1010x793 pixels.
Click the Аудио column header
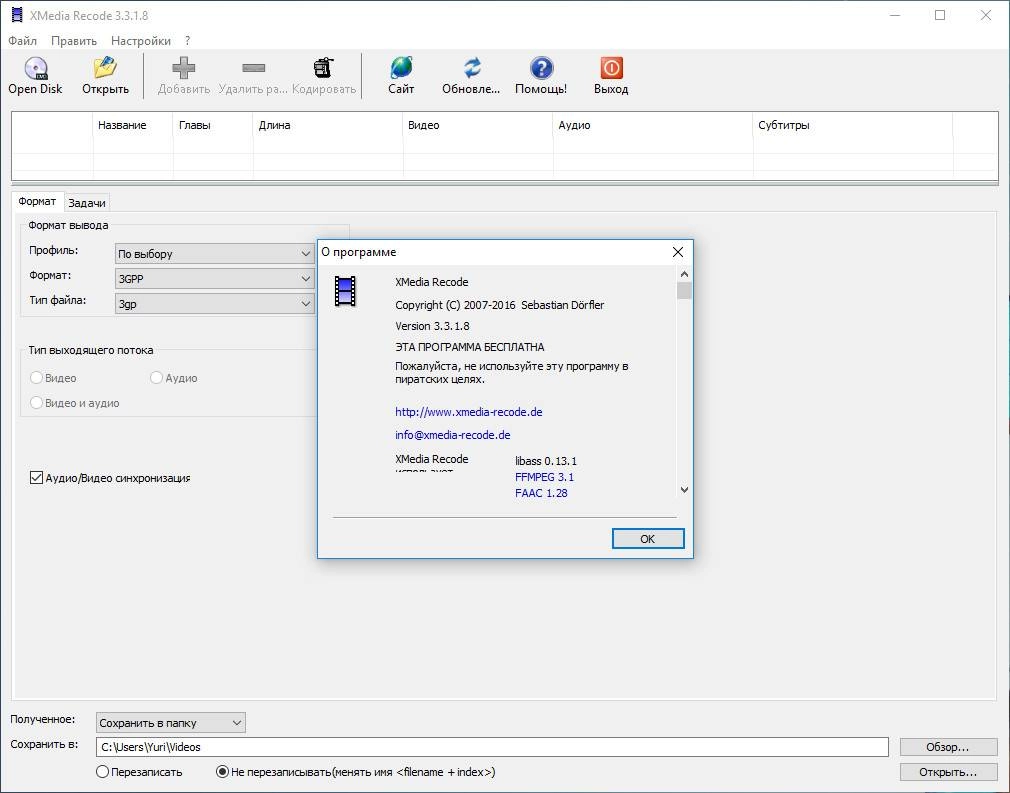pos(653,125)
